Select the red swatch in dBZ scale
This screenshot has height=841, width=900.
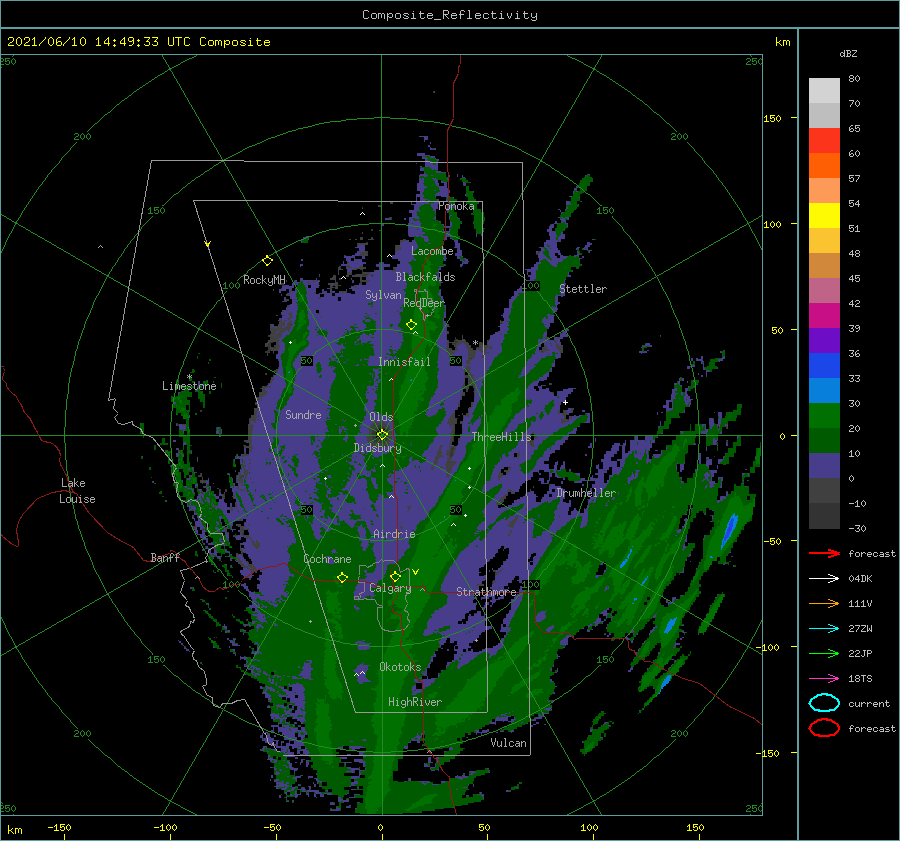click(x=824, y=141)
